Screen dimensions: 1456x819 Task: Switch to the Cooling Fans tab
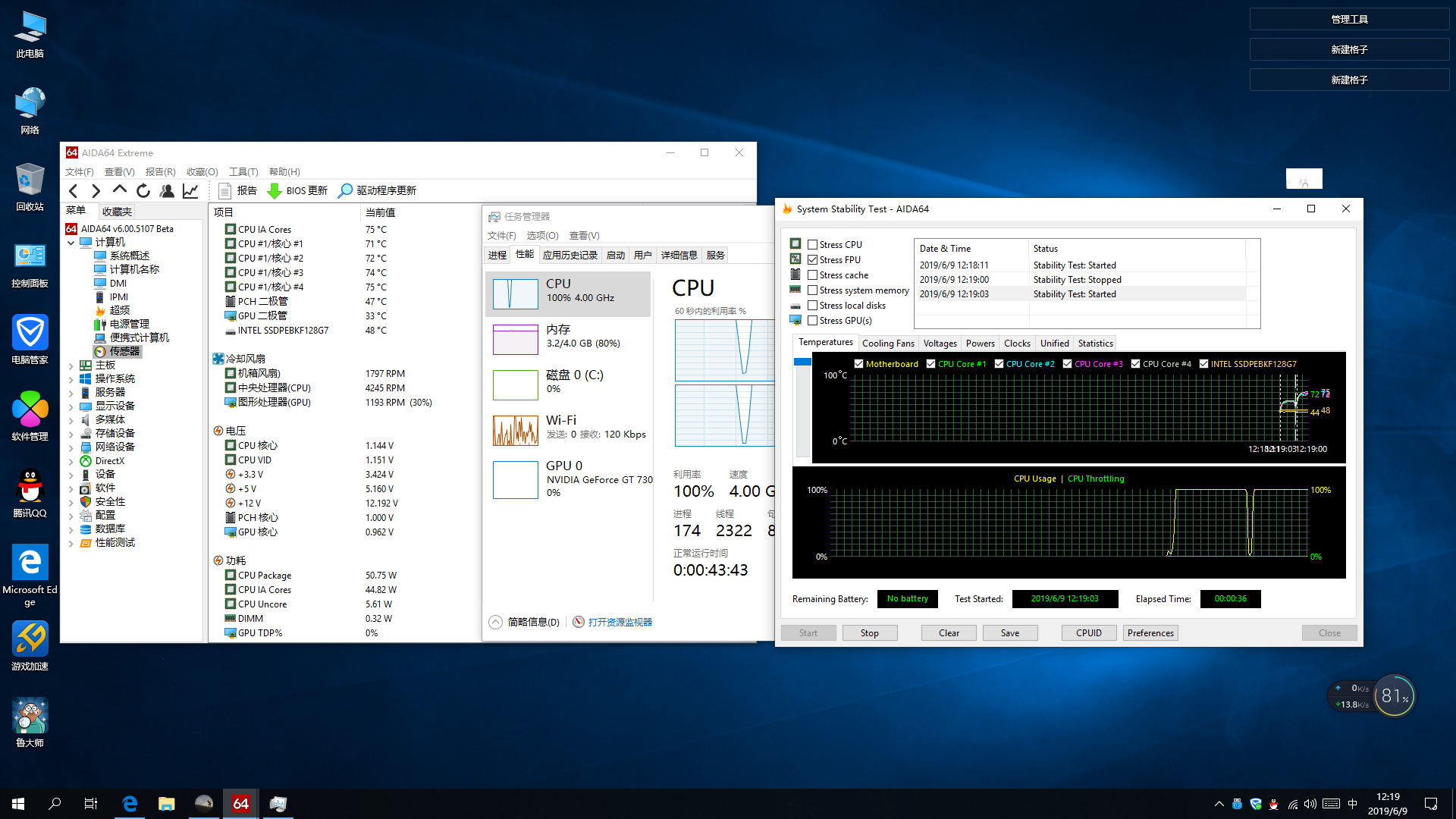pyautogui.click(x=888, y=344)
